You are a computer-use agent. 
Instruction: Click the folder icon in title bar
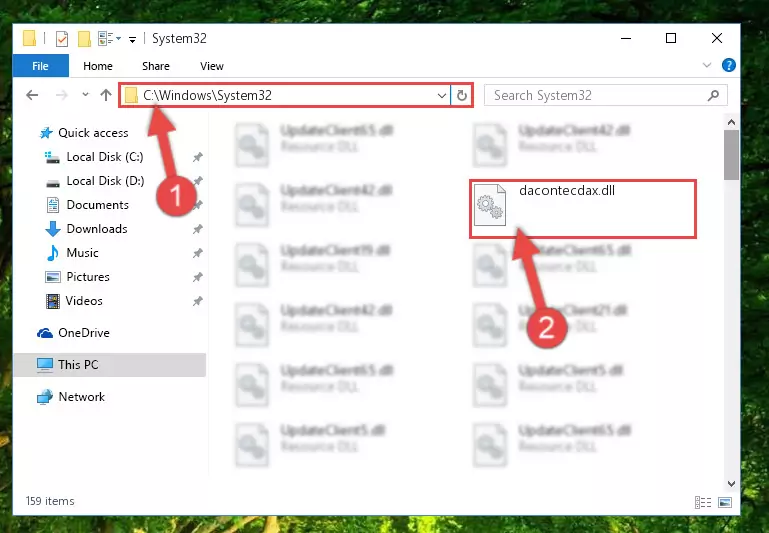(29, 38)
